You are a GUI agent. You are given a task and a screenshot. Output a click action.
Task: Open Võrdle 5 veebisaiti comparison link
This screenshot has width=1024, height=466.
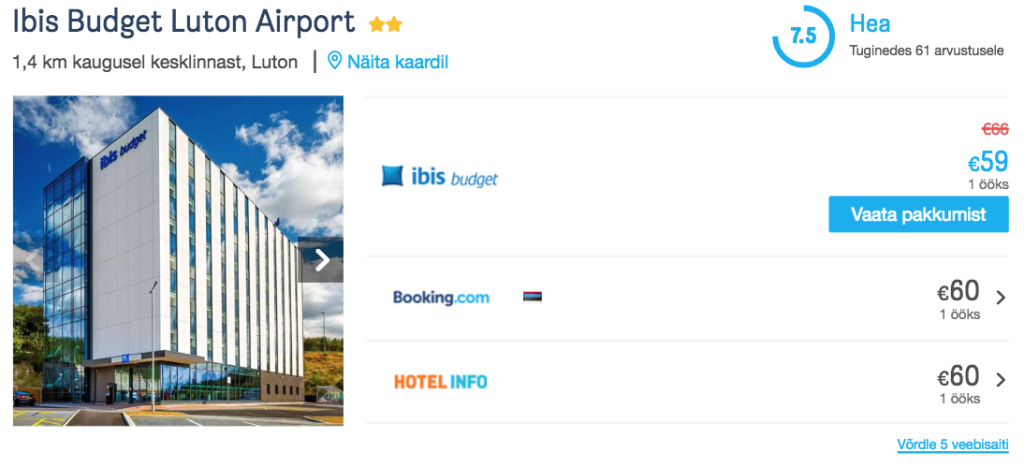tap(952, 444)
